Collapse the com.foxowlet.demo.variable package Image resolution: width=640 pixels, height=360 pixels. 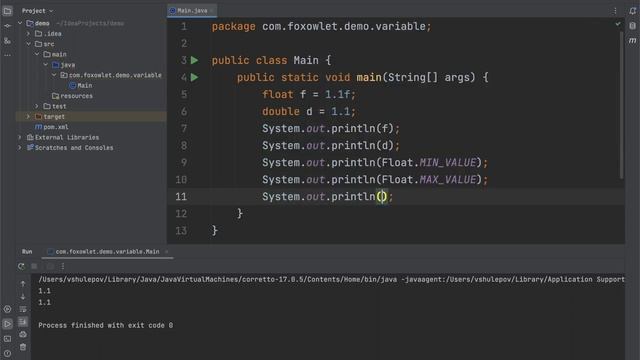click(54, 75)
